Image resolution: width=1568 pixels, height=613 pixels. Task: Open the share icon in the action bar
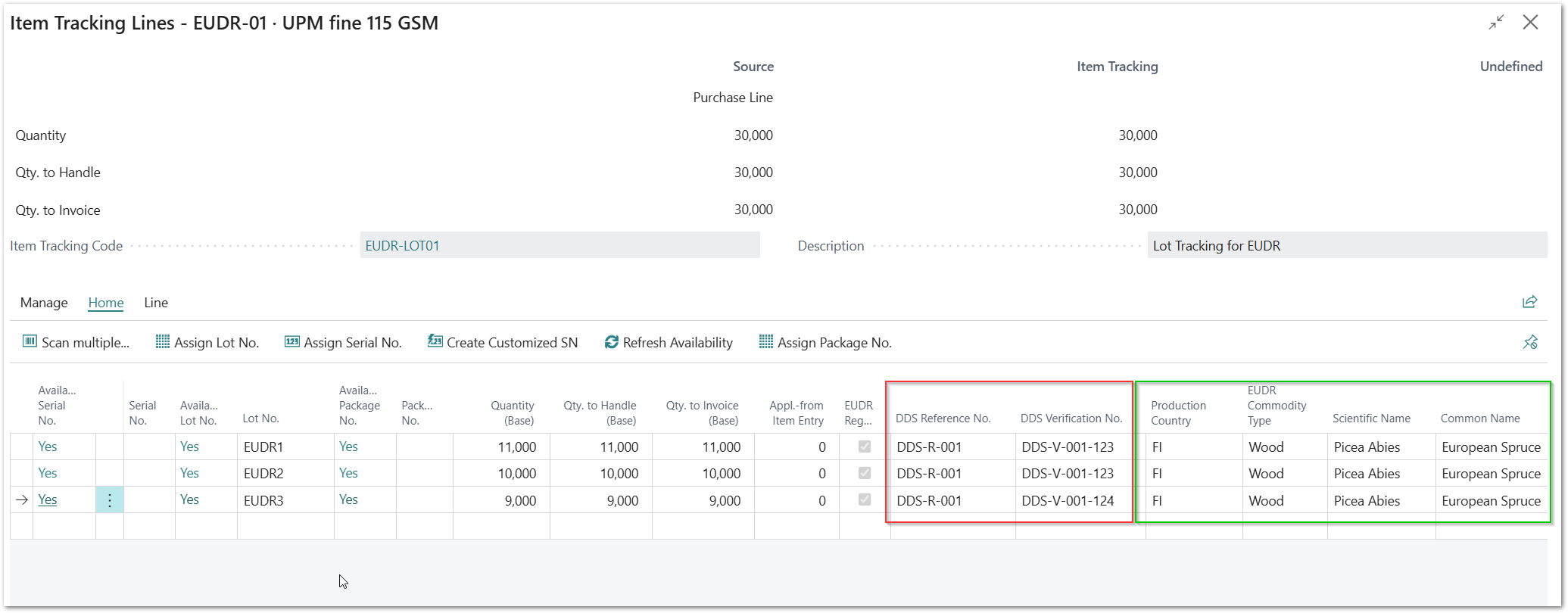(x=1529, y=302)
